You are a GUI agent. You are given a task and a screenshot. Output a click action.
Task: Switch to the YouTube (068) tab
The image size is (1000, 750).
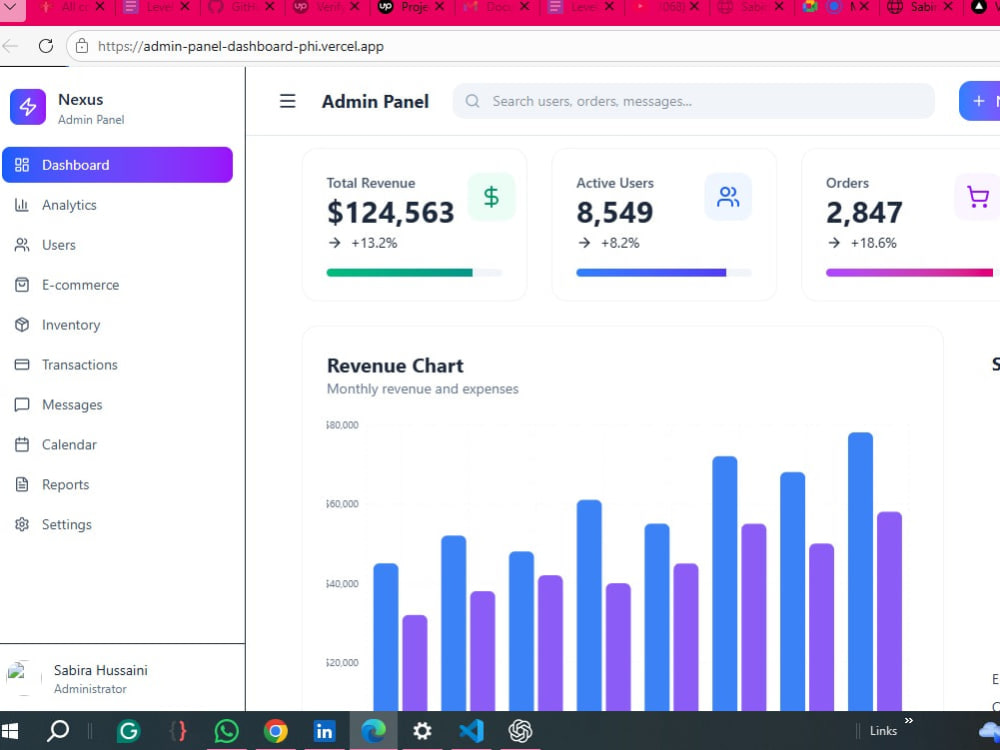666,7
